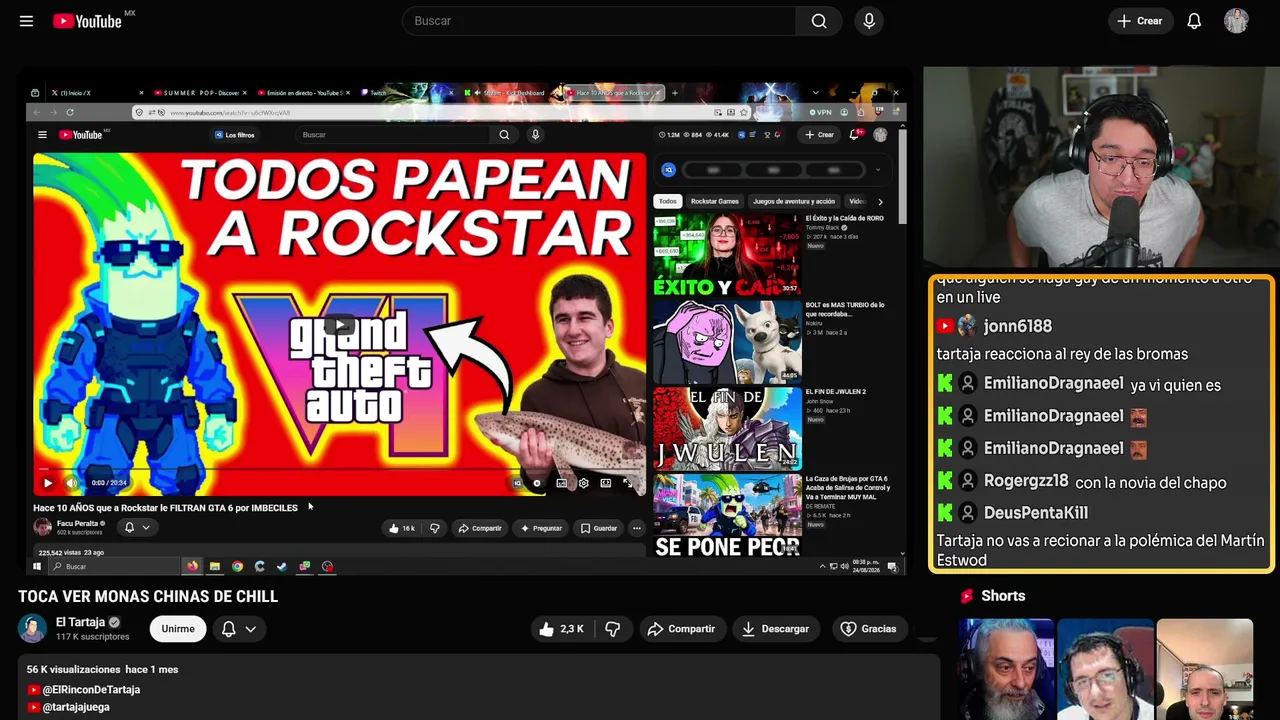
Task: Click the Chrome icon on the streamed taskbar
Action: click(x=237, y=566)
